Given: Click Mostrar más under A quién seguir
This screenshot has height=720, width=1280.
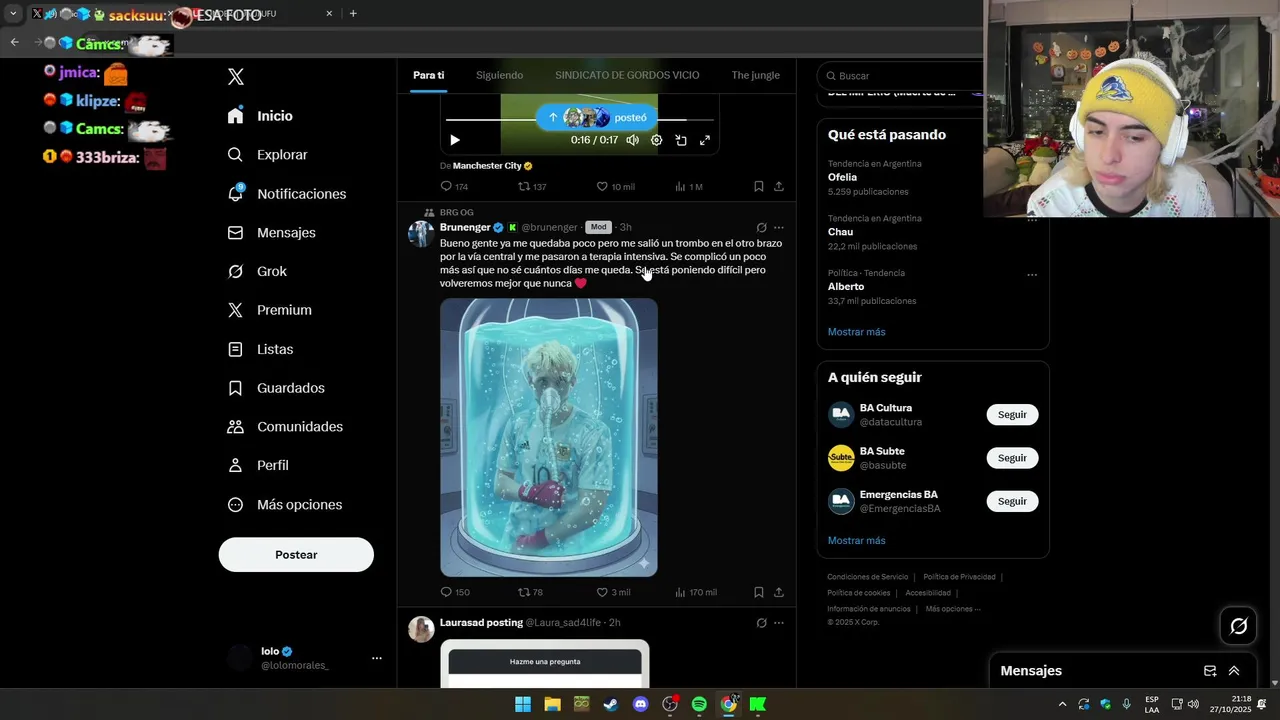Looking at the screenshot, I should (856, 541).
